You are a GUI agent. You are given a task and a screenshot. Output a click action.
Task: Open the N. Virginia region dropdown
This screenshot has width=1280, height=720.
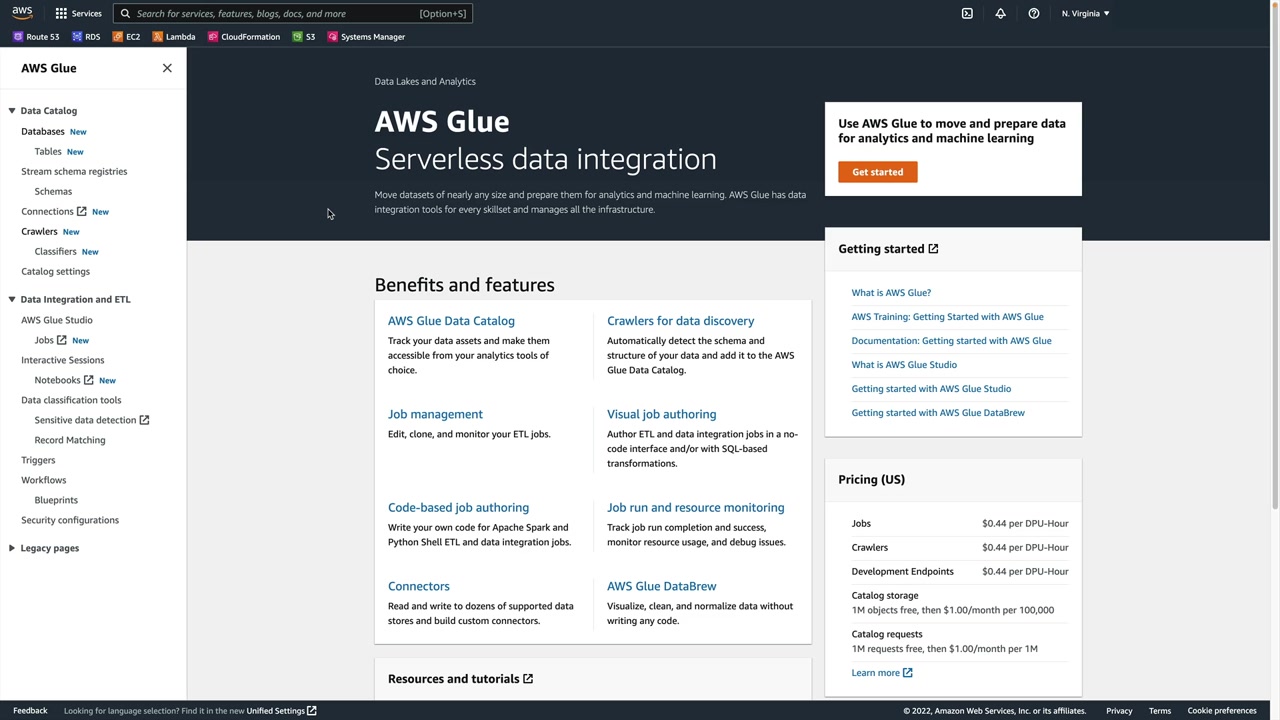click(1085, 14)
